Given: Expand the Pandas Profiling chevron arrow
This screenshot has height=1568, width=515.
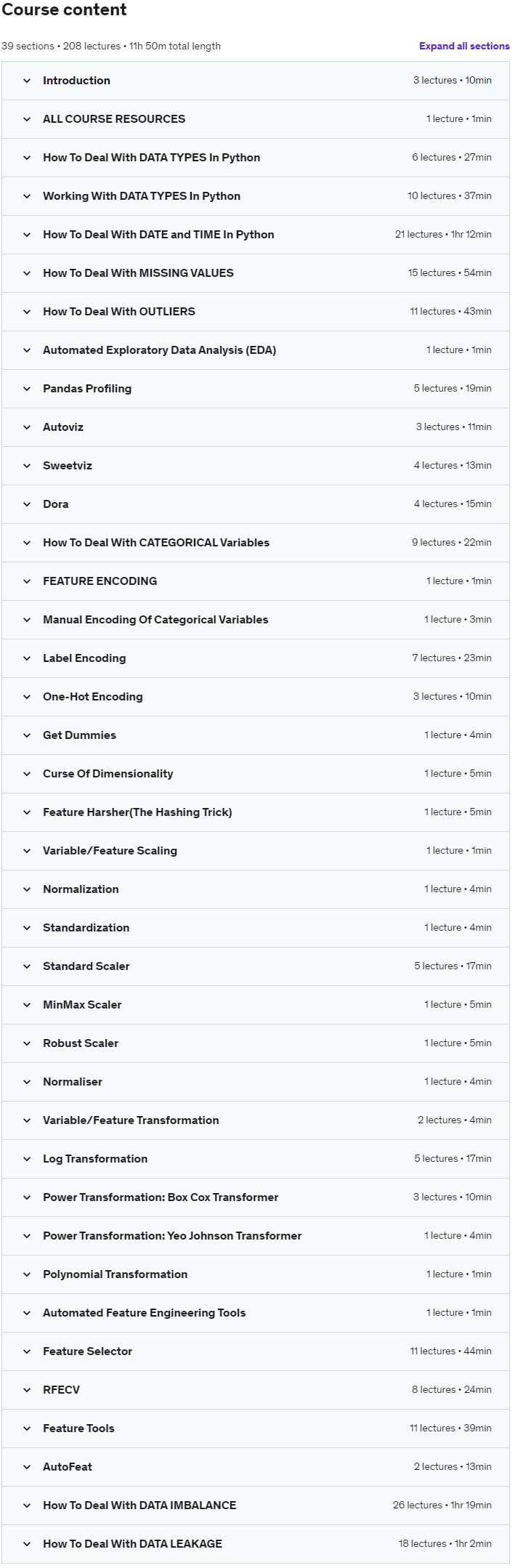Looking at the screenshot, I should pos(27,389).
